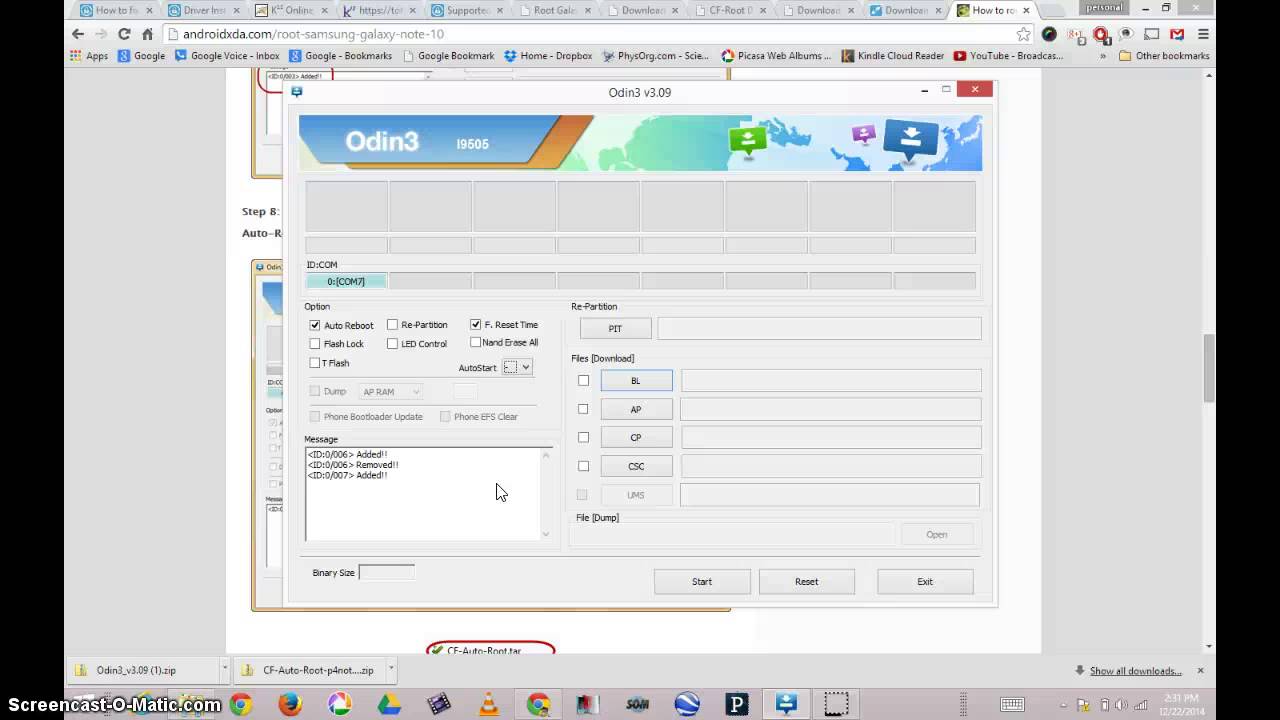The height and width of the screenshot is (720, 1280).
Task: Open the touch keyboard from the taskbar
Action: click(1013, 704)
